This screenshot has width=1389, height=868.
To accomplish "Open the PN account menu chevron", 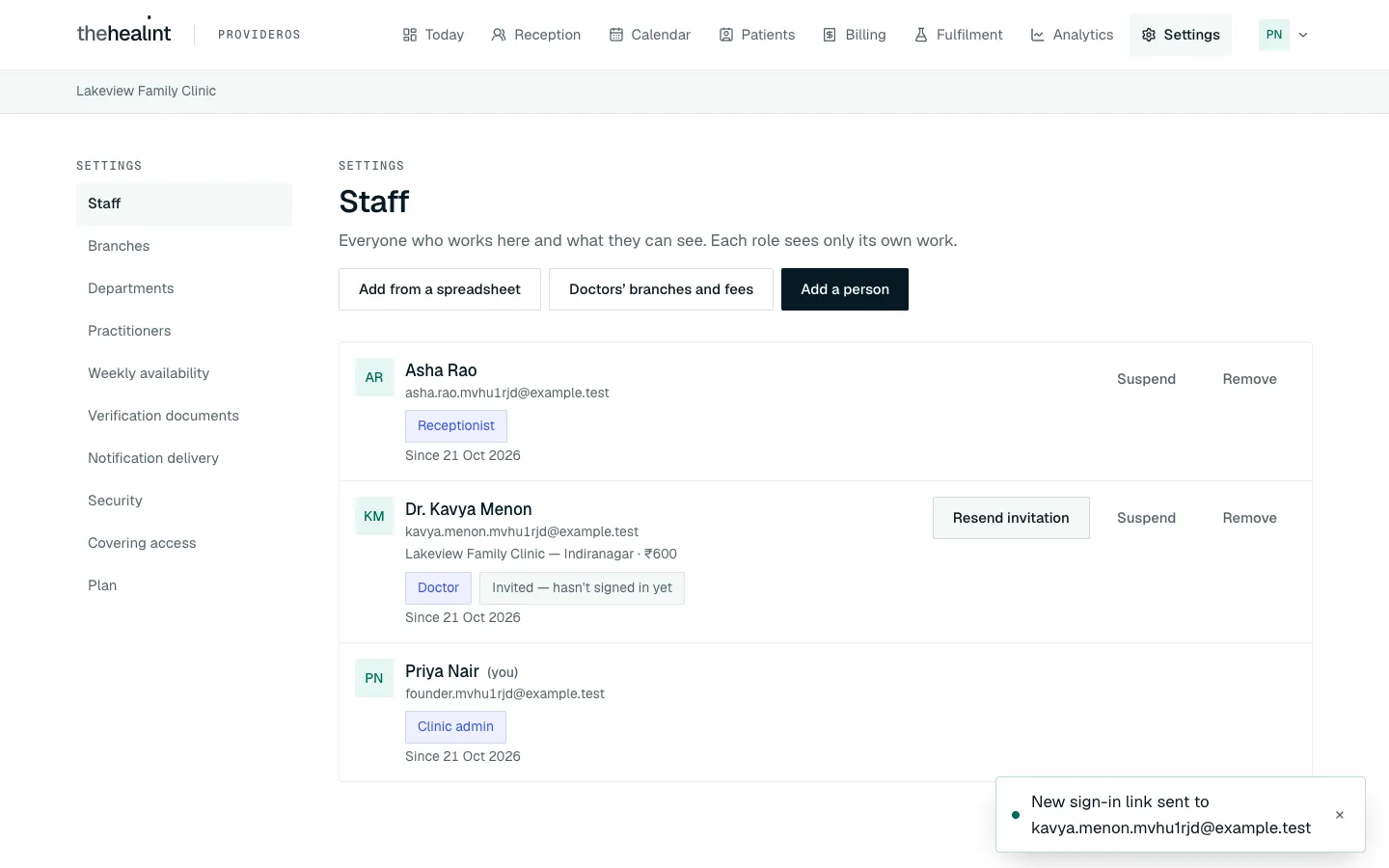I will (1303, 35).
